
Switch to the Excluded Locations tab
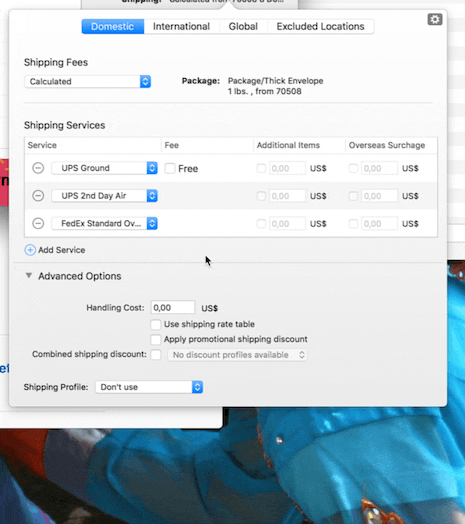pyautogui.click(x=320, y=26)
